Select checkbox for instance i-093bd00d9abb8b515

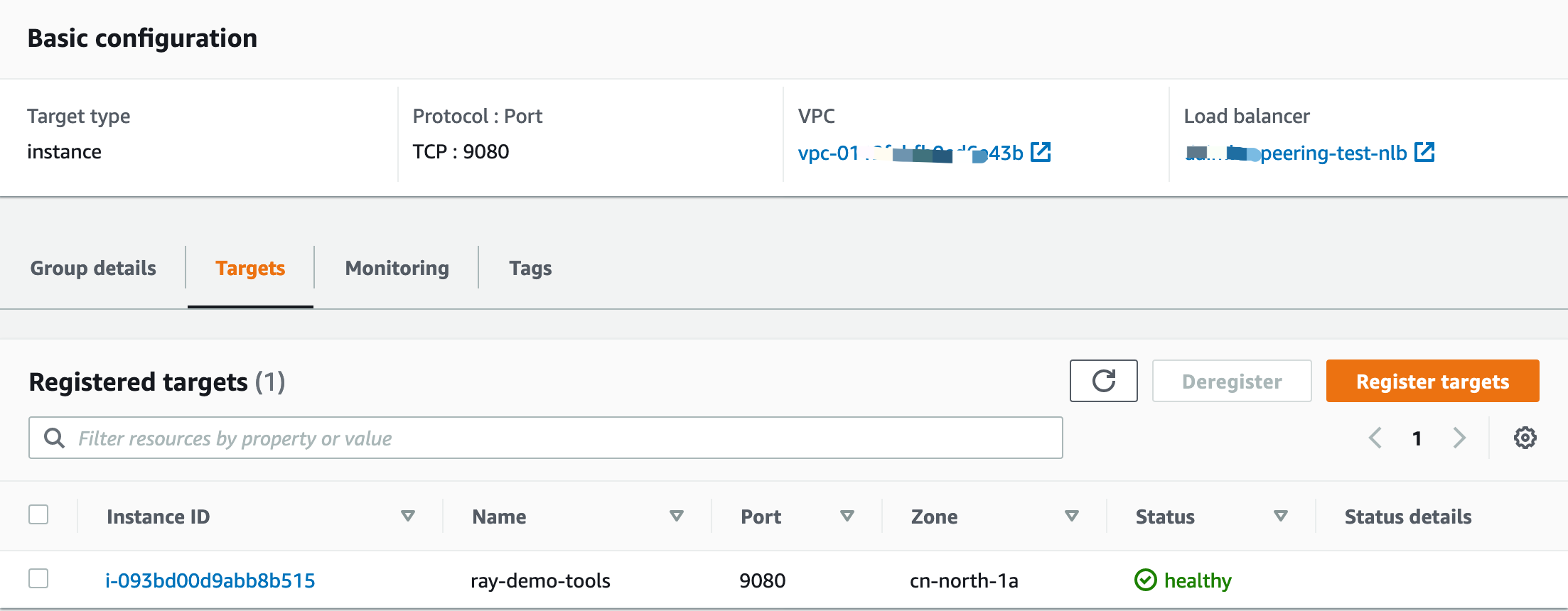coord(38,578)
